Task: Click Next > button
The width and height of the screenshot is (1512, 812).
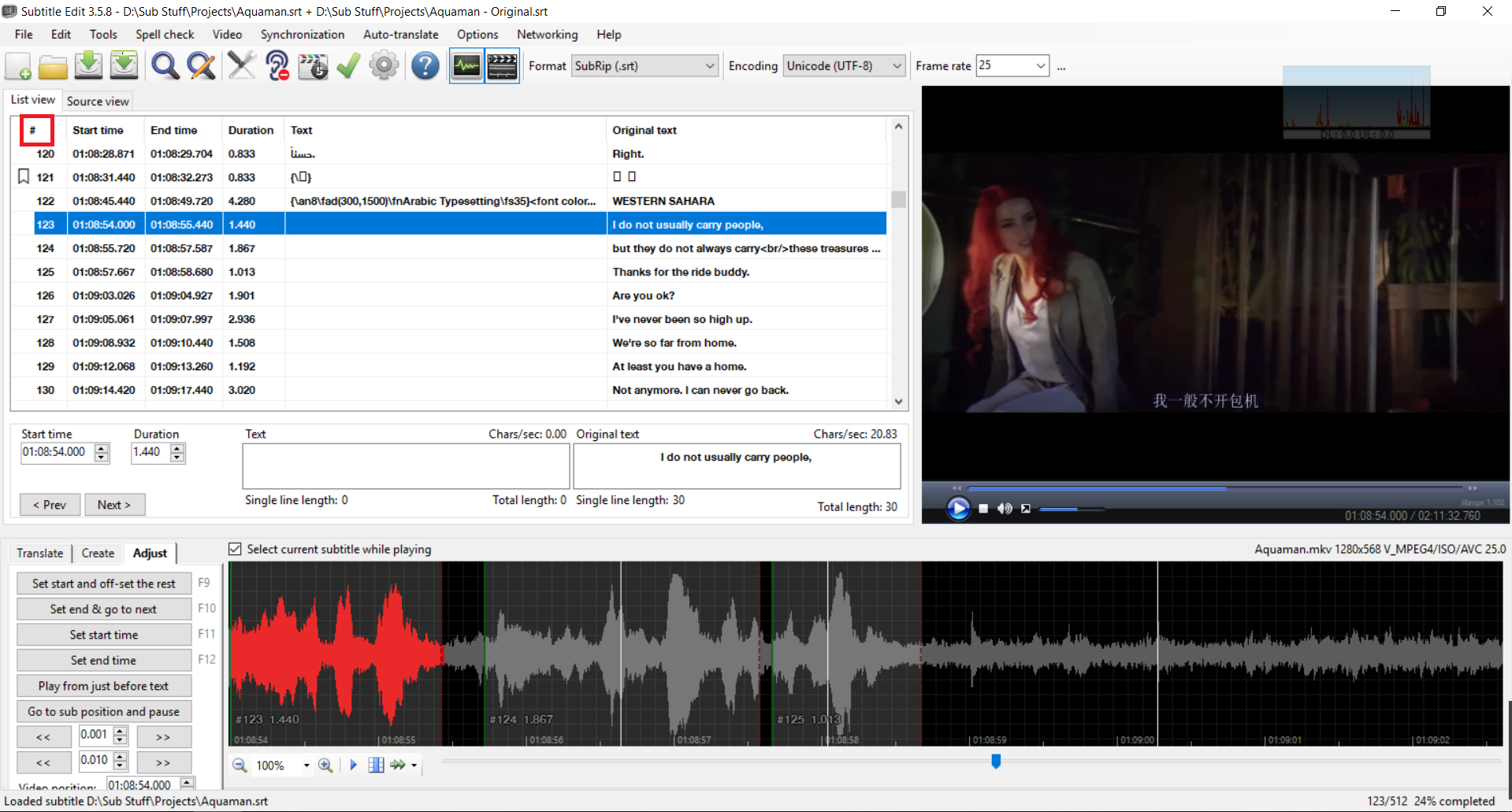Action: point(114,505)
